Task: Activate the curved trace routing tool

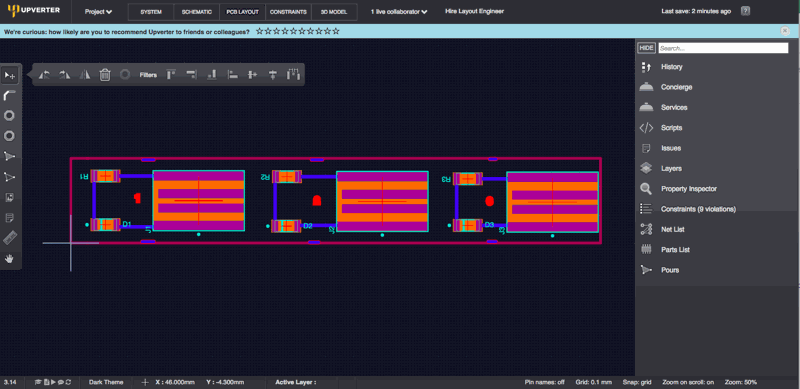Action: [x=9, y=95]
